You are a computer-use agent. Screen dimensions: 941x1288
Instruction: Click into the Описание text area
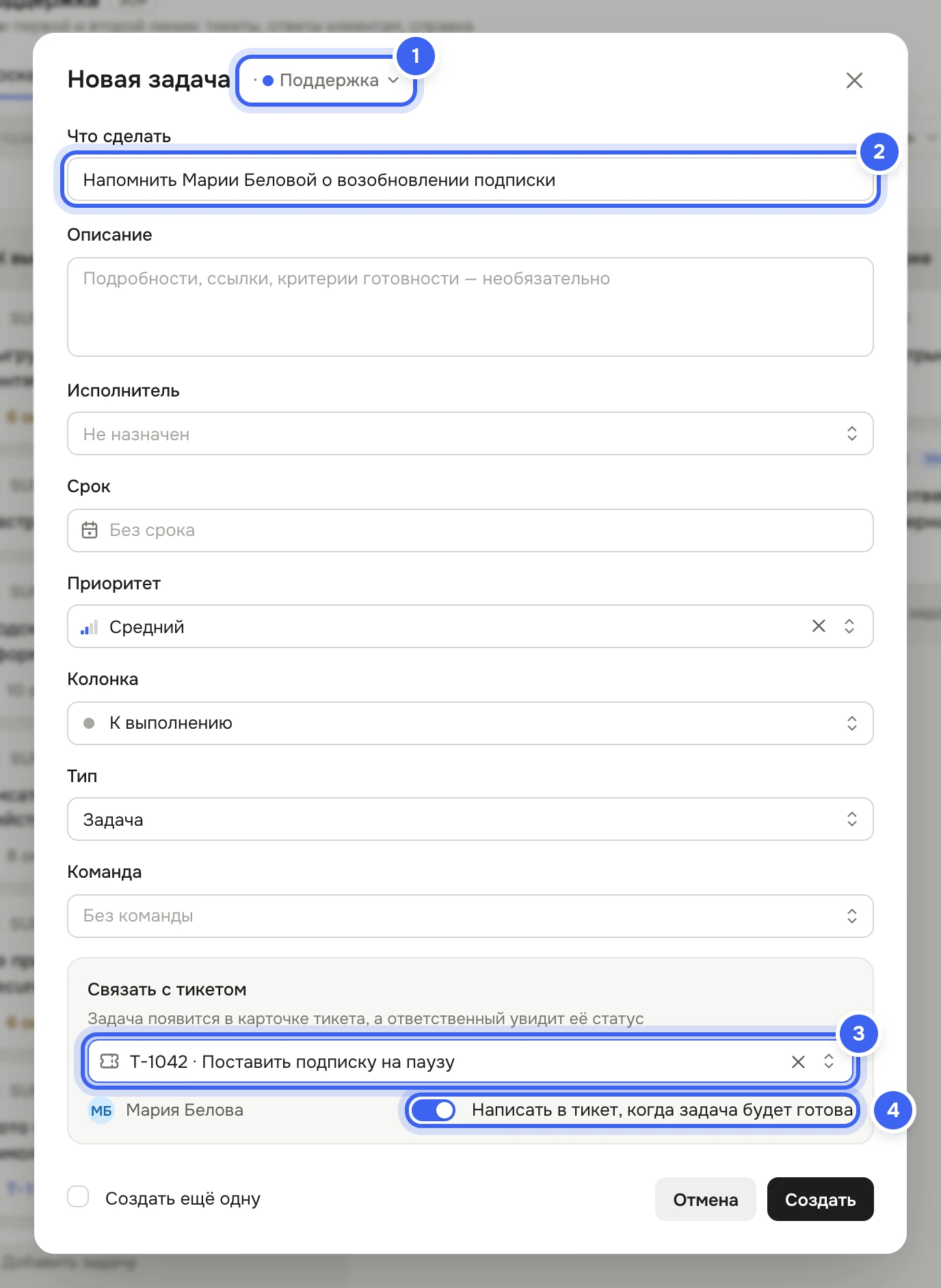coord(471,307)
